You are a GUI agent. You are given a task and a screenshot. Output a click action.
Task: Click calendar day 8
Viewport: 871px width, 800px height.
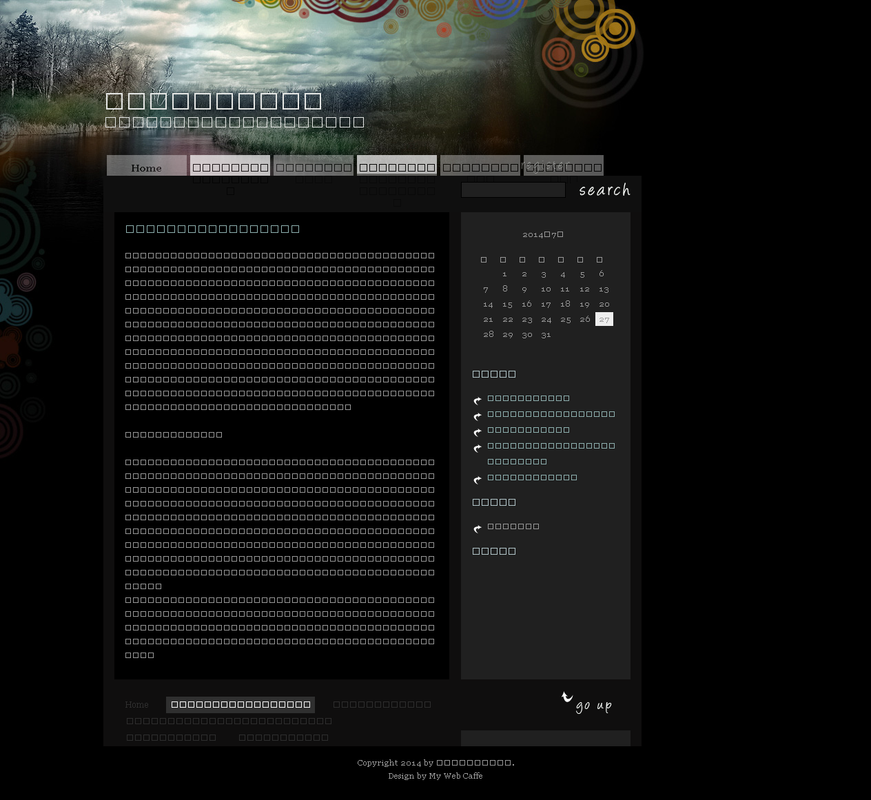click(504, 288)
